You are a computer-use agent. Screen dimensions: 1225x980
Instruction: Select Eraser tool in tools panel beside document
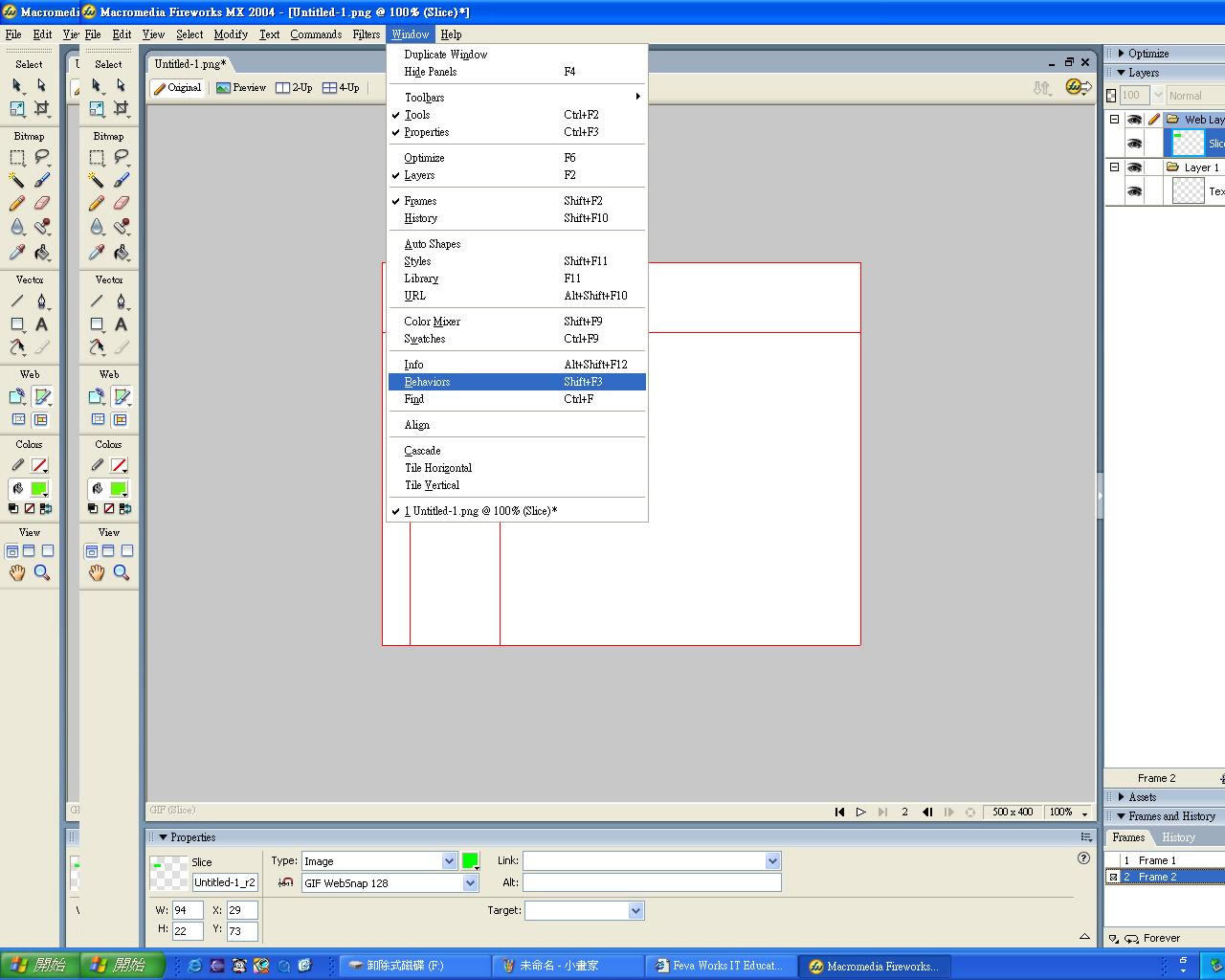(x=122, y=203)
